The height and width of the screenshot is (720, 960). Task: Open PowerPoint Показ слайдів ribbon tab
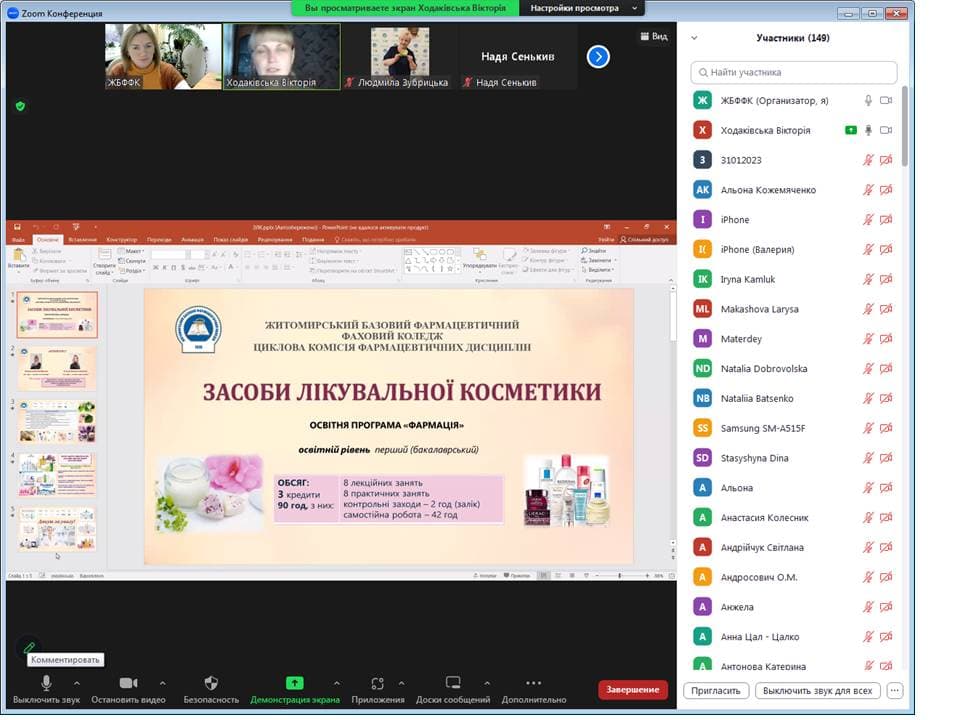tap(230, 239)
